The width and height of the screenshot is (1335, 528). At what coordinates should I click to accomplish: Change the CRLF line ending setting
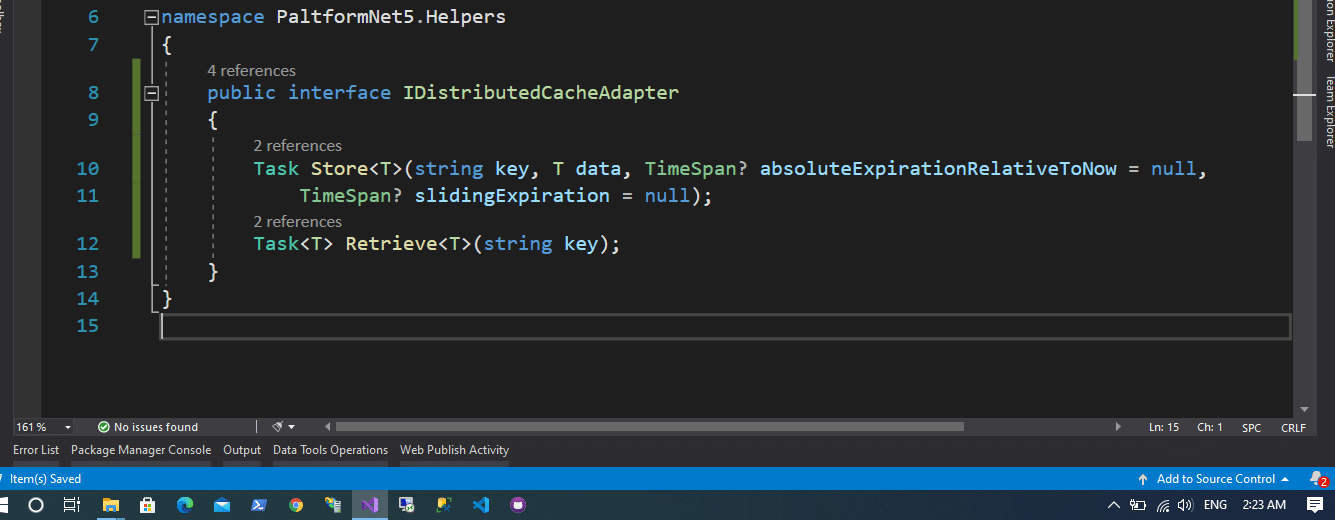[1293, 427]
